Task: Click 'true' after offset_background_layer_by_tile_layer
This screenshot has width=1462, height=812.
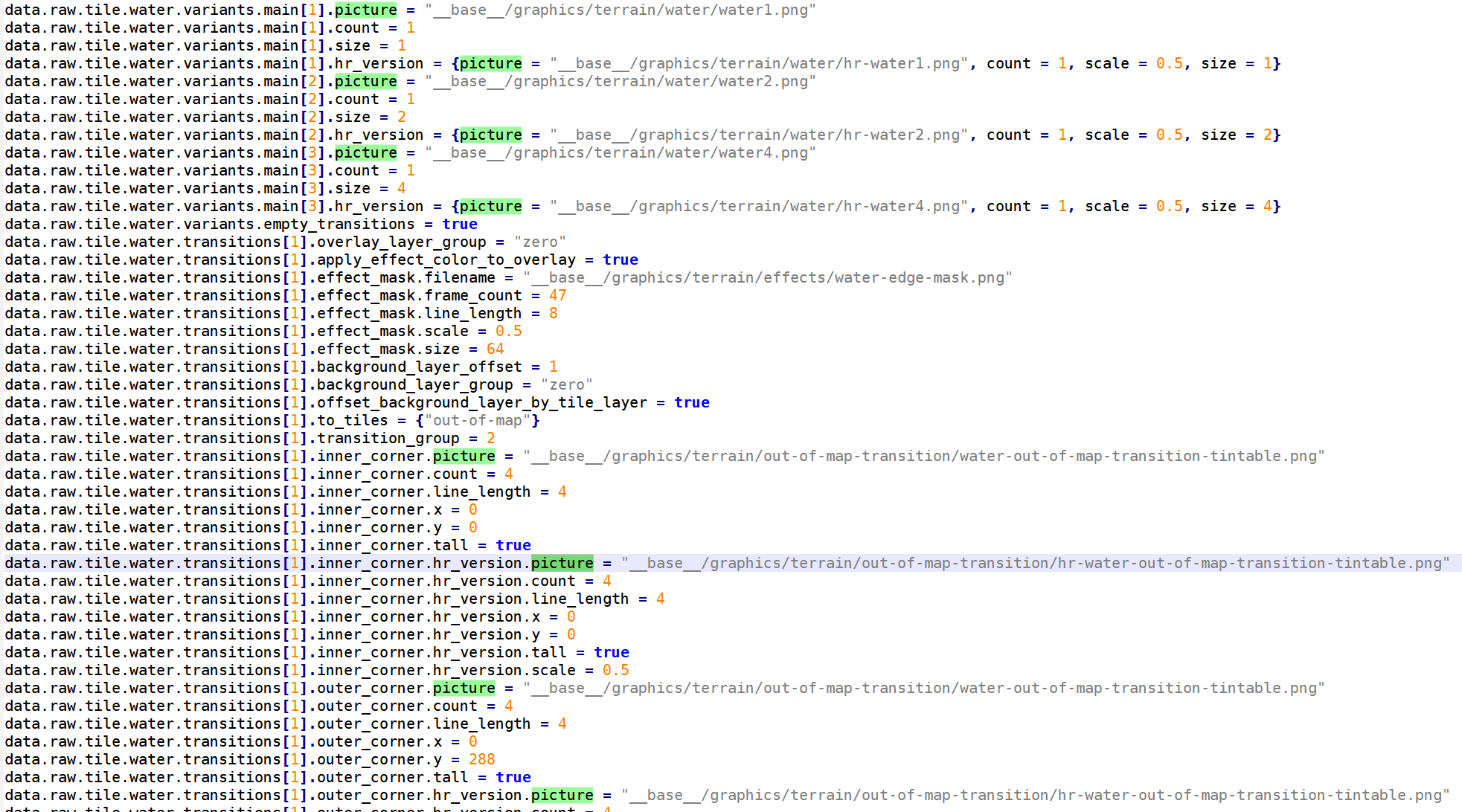Action: [x=692, y=402]
